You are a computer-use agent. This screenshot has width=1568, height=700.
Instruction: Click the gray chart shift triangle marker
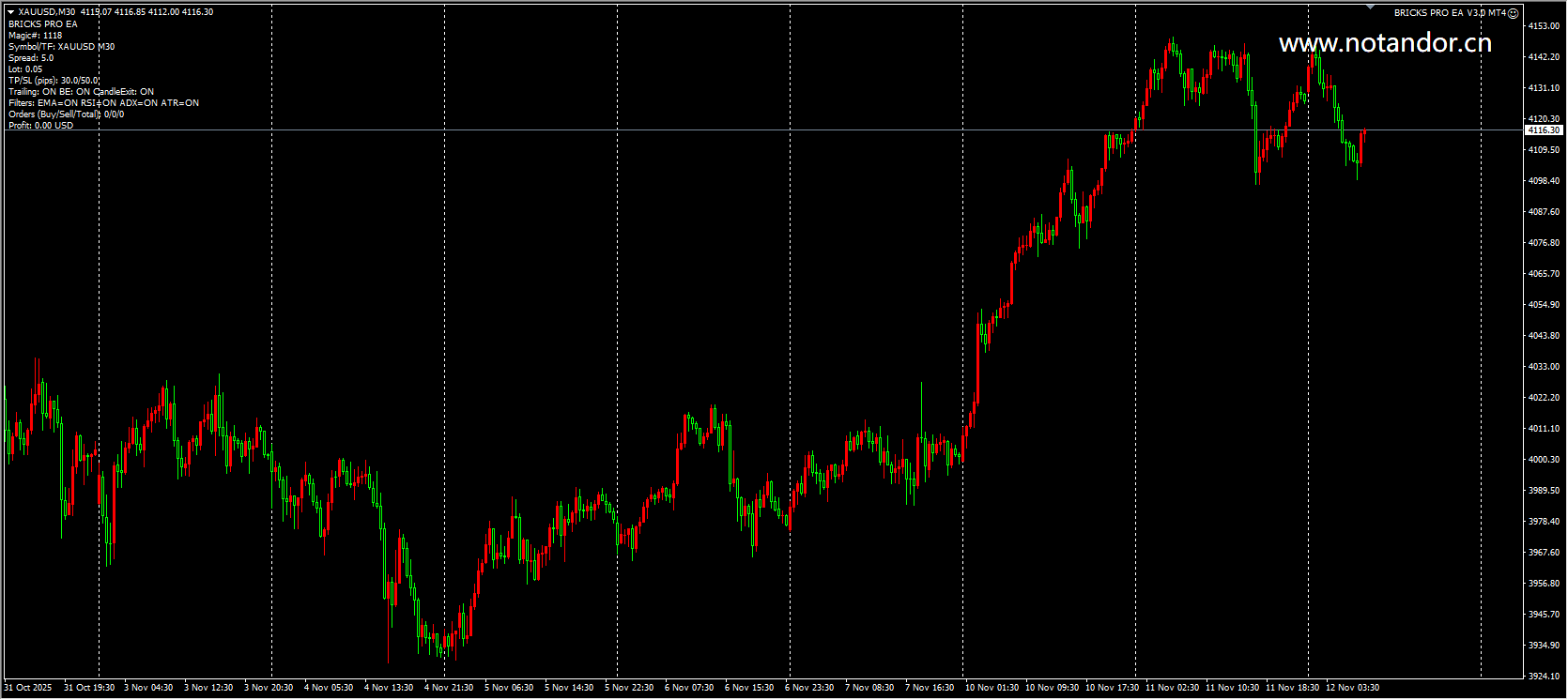coord(1370,8)
